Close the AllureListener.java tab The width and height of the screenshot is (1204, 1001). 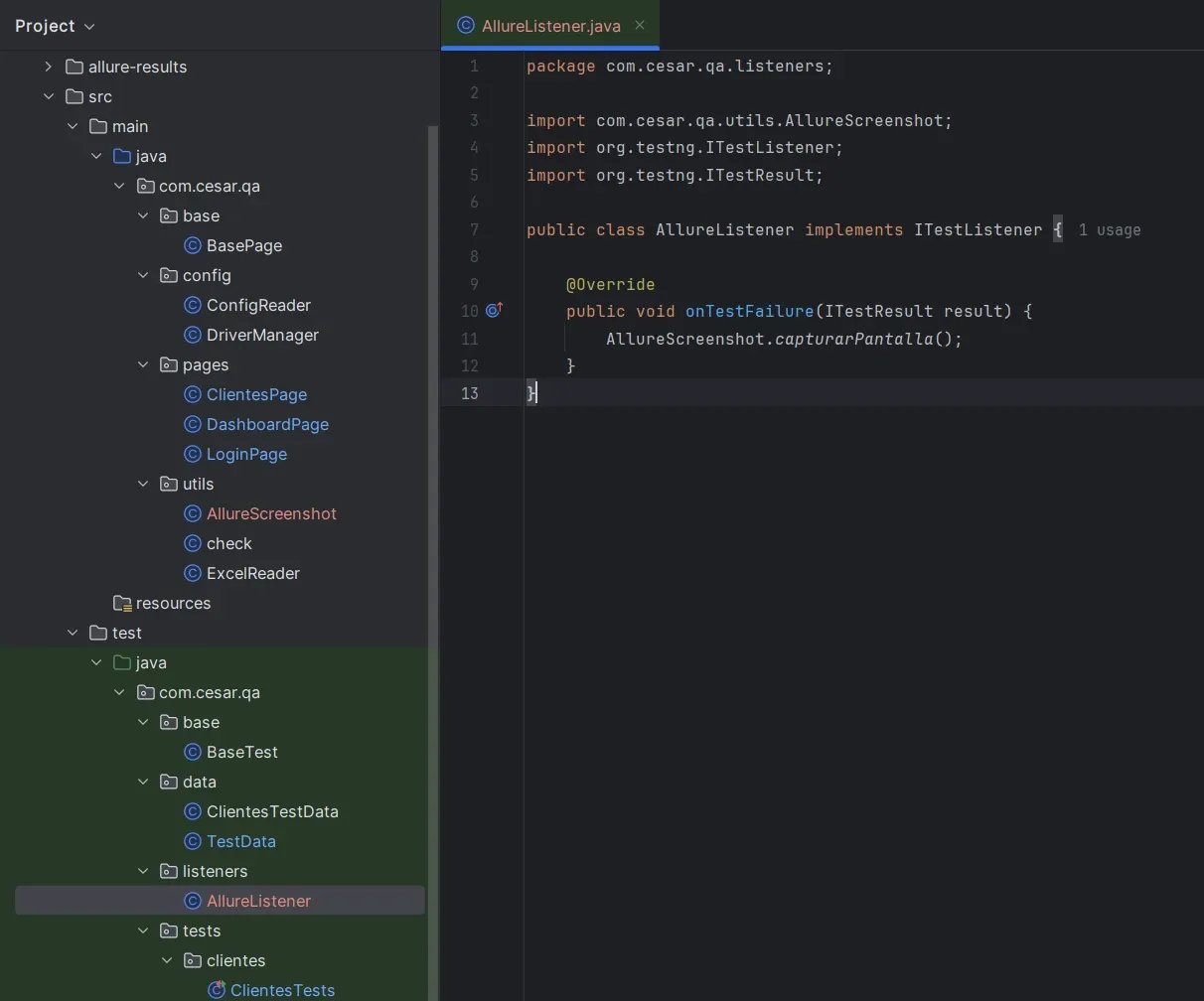click(640, 25)
